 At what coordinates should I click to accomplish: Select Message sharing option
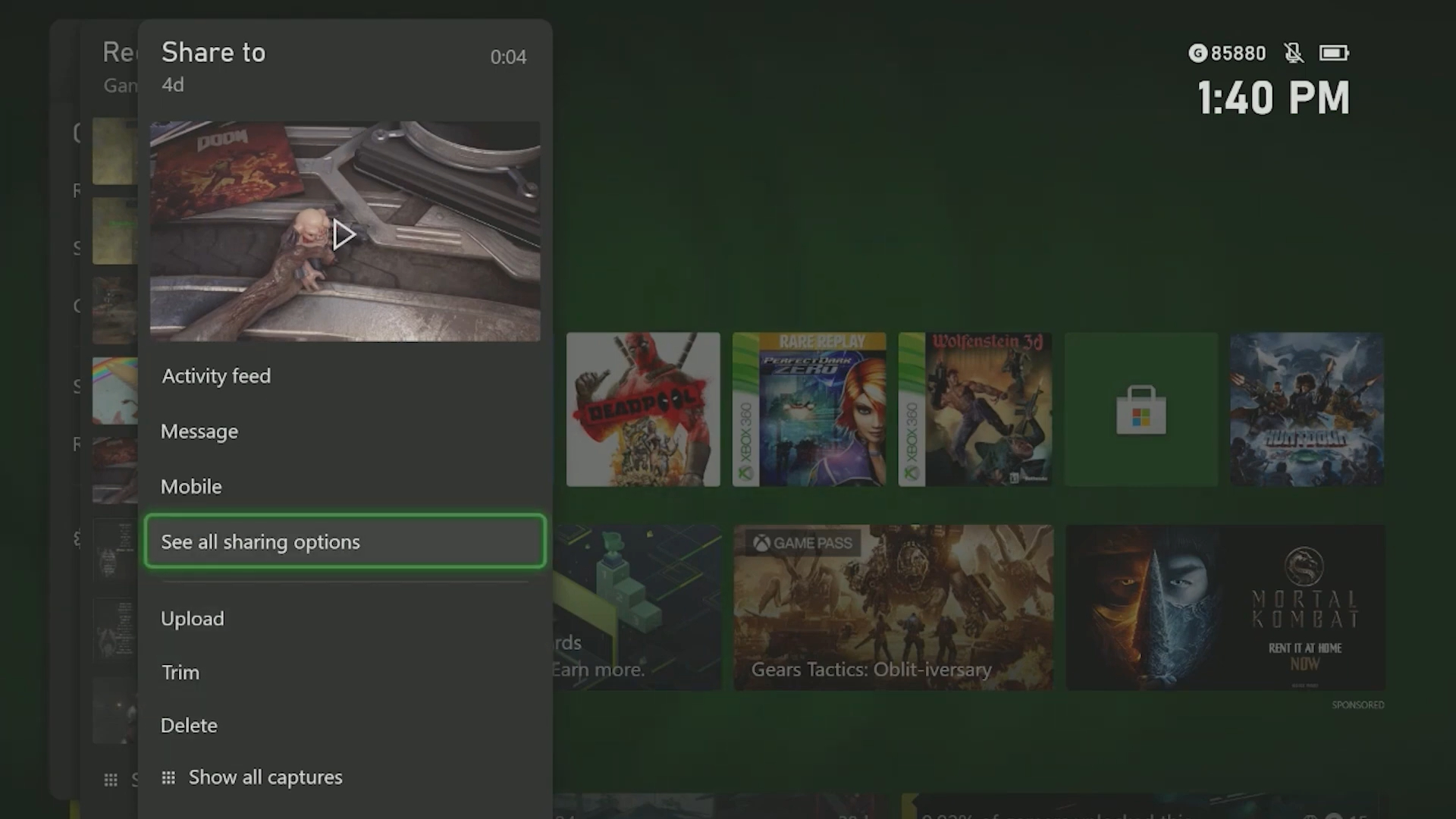click(199, 430)
